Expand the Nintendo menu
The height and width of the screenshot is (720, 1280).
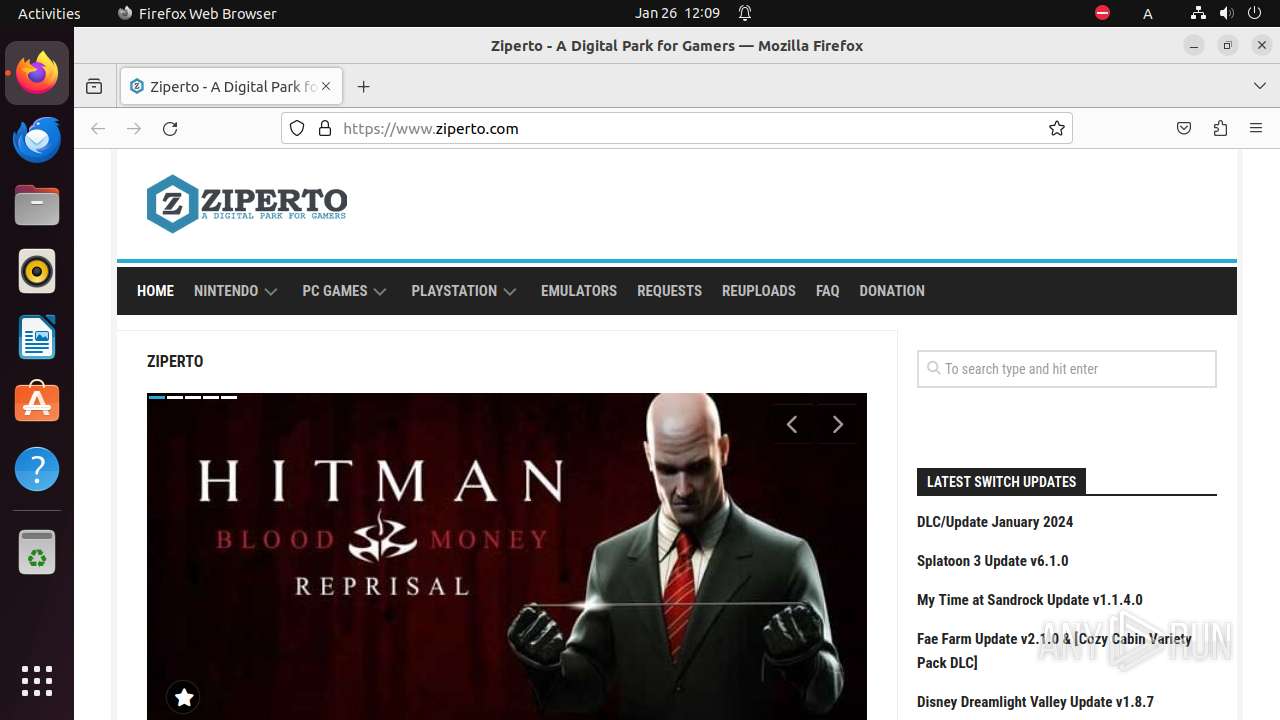click(236, 291)
